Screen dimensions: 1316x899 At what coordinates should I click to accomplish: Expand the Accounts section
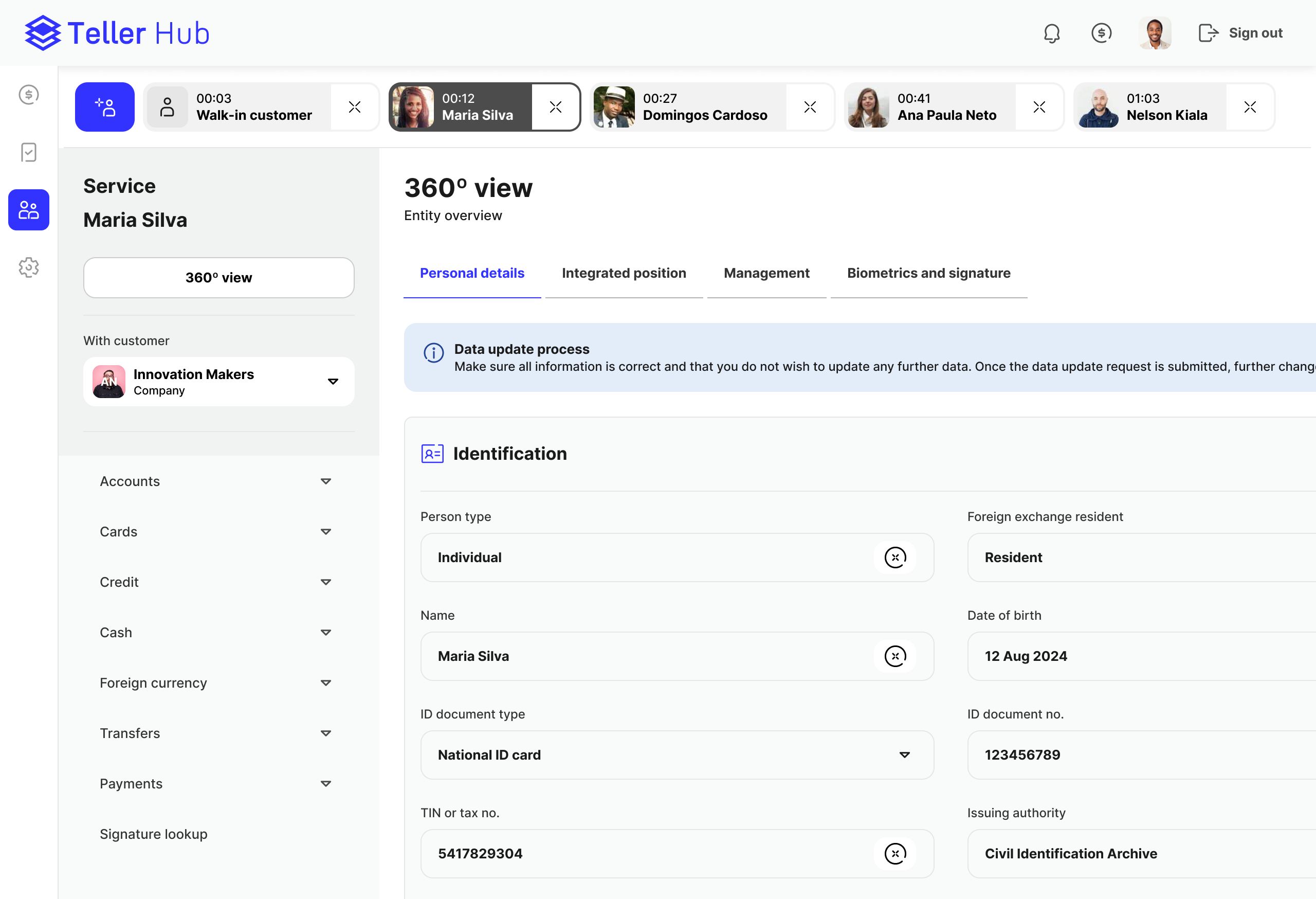215,481
